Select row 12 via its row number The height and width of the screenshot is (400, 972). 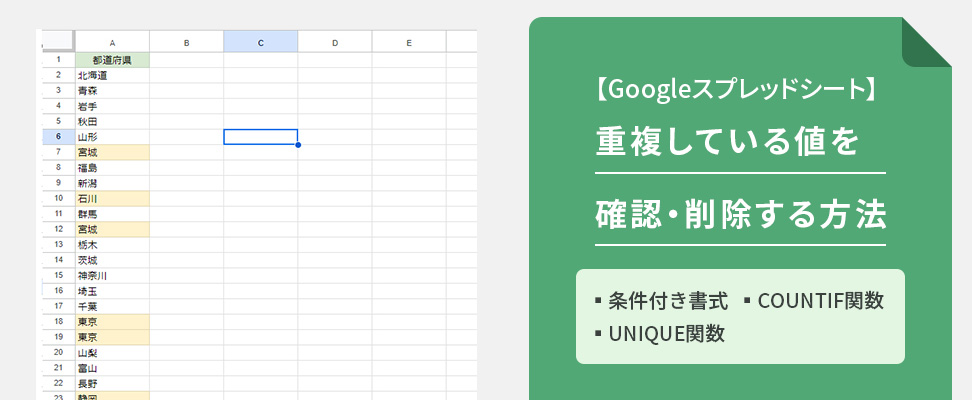(x=58, y=229)
